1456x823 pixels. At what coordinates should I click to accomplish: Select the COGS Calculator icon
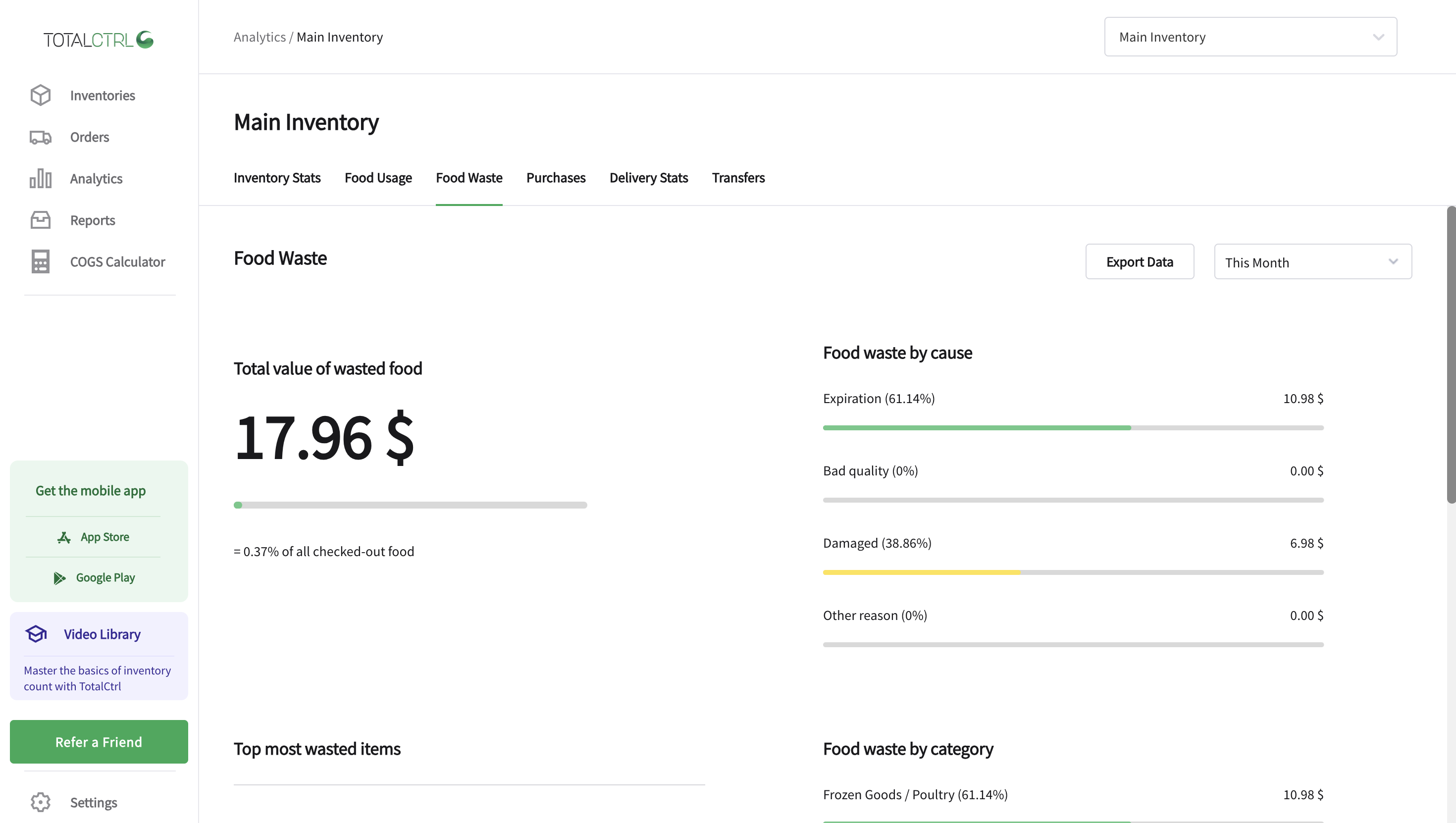point(40,261)
